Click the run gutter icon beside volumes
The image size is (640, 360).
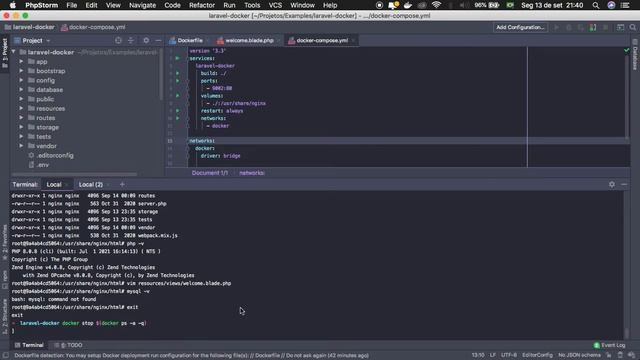click(178, 96)
